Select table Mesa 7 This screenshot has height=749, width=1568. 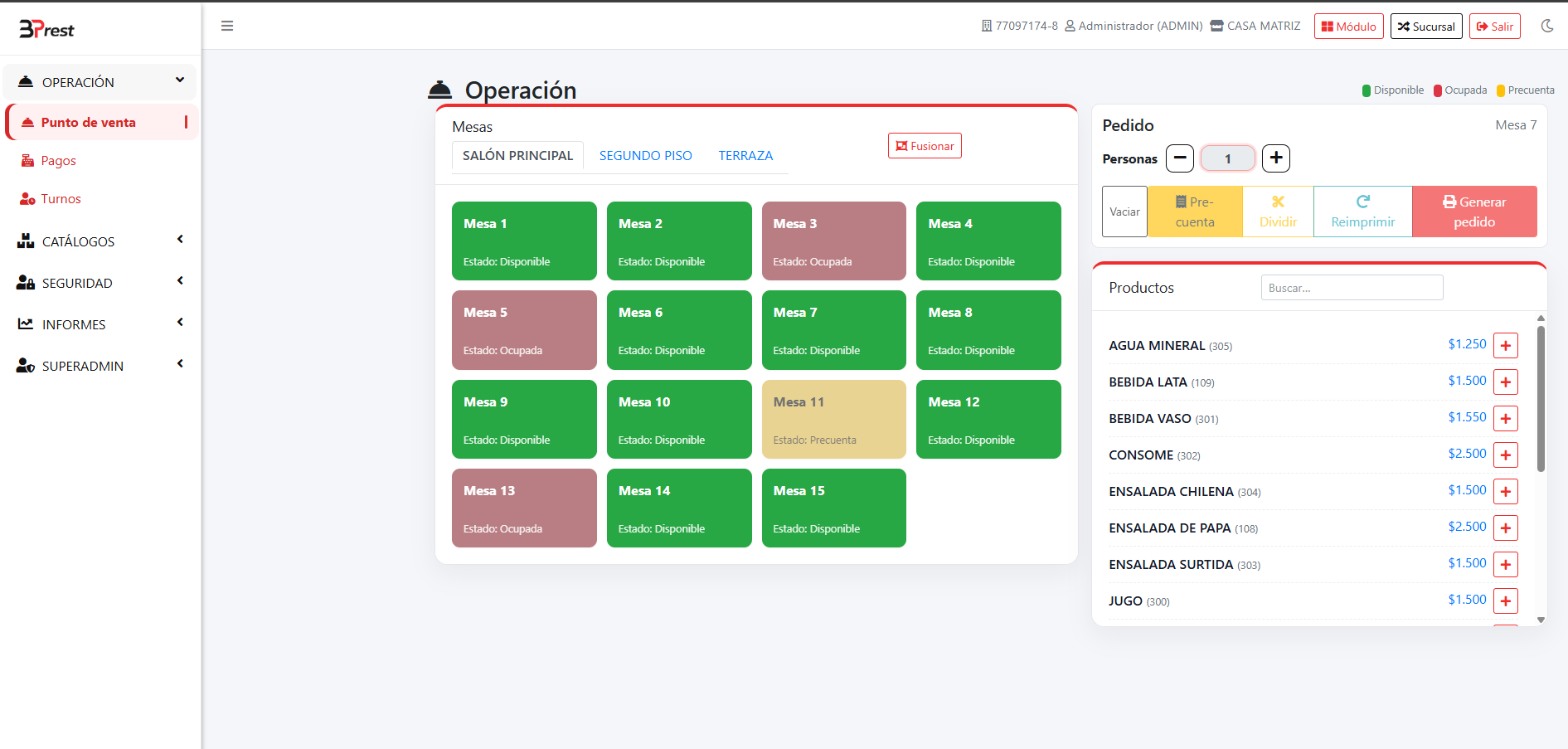pos(834,330)
